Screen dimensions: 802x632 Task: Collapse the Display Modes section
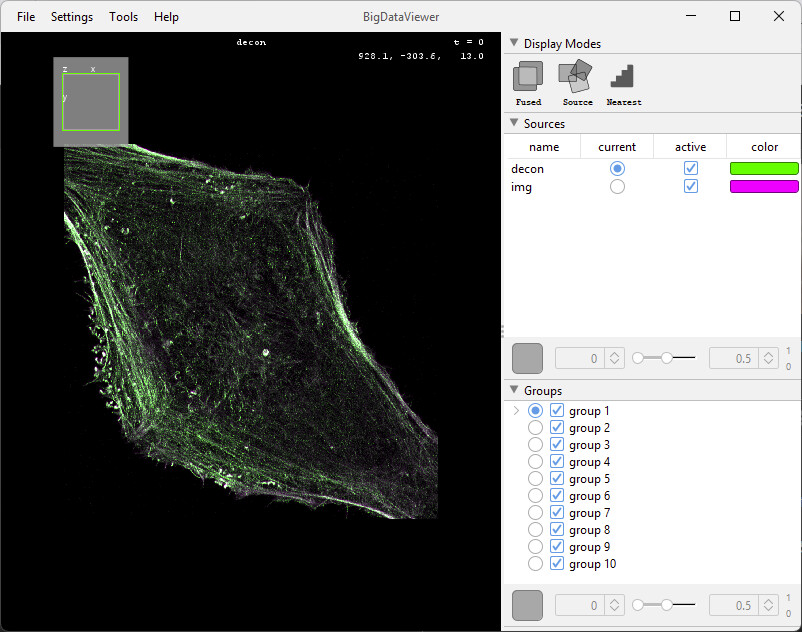(514, 43)
